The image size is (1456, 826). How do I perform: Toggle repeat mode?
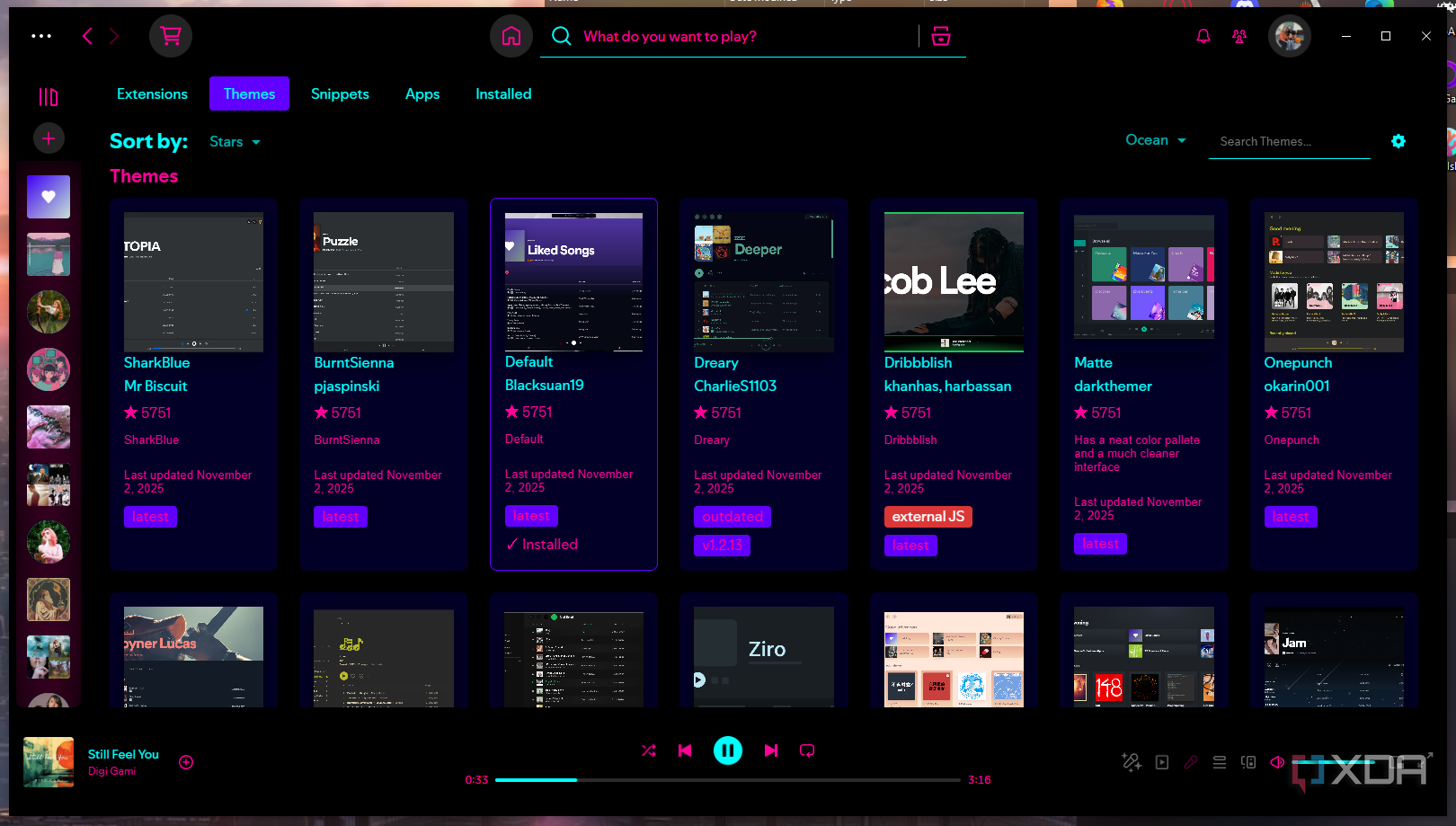[x=807, y=751]
